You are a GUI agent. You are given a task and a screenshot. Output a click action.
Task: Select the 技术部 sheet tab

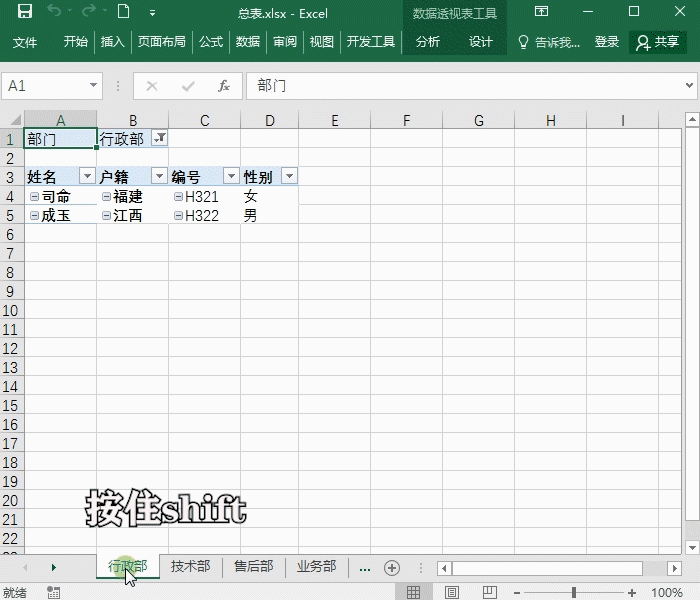[191, 567]
